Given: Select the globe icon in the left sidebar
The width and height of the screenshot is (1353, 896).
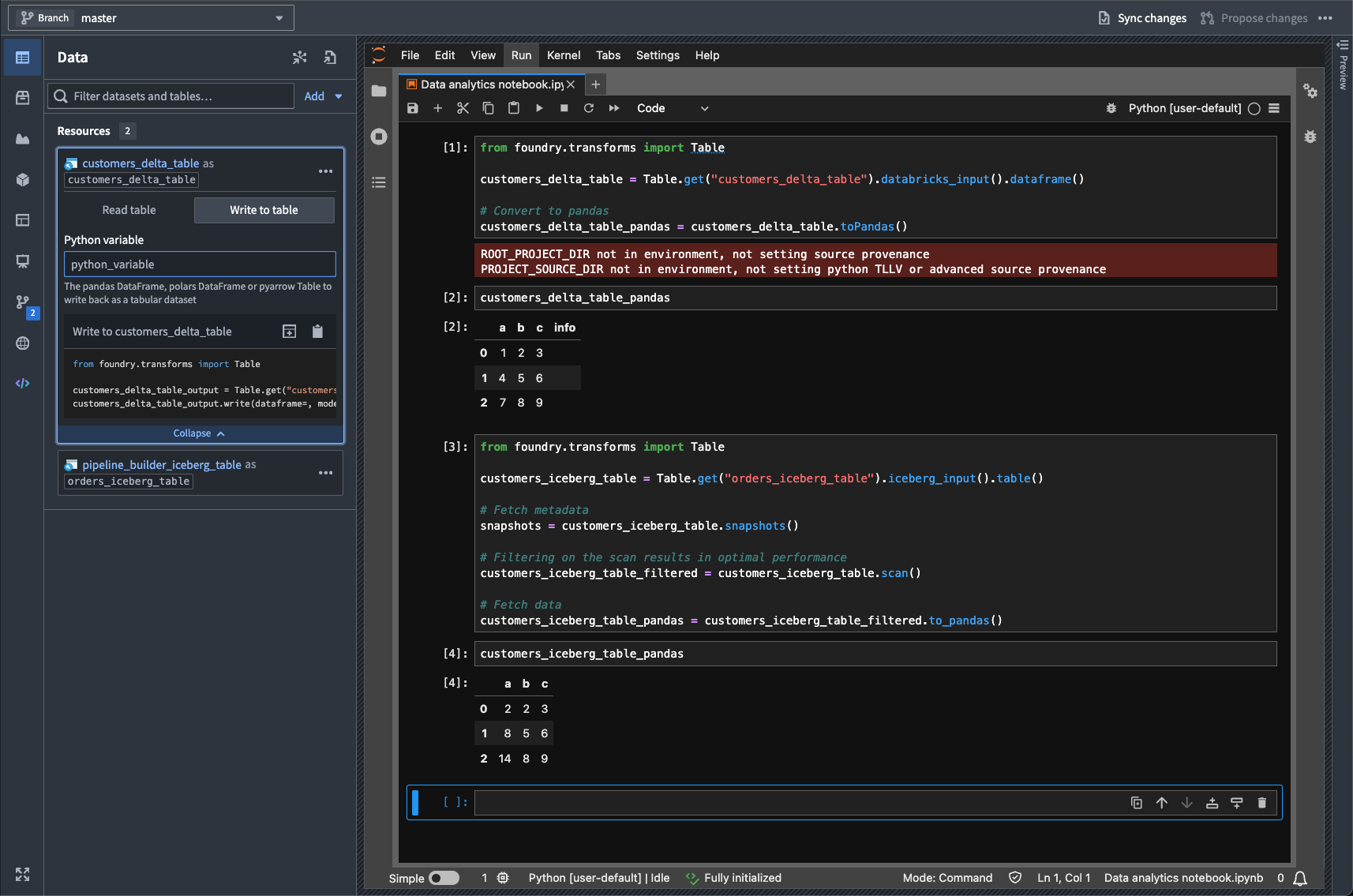Looking at the screenshot, I should 22,343.
